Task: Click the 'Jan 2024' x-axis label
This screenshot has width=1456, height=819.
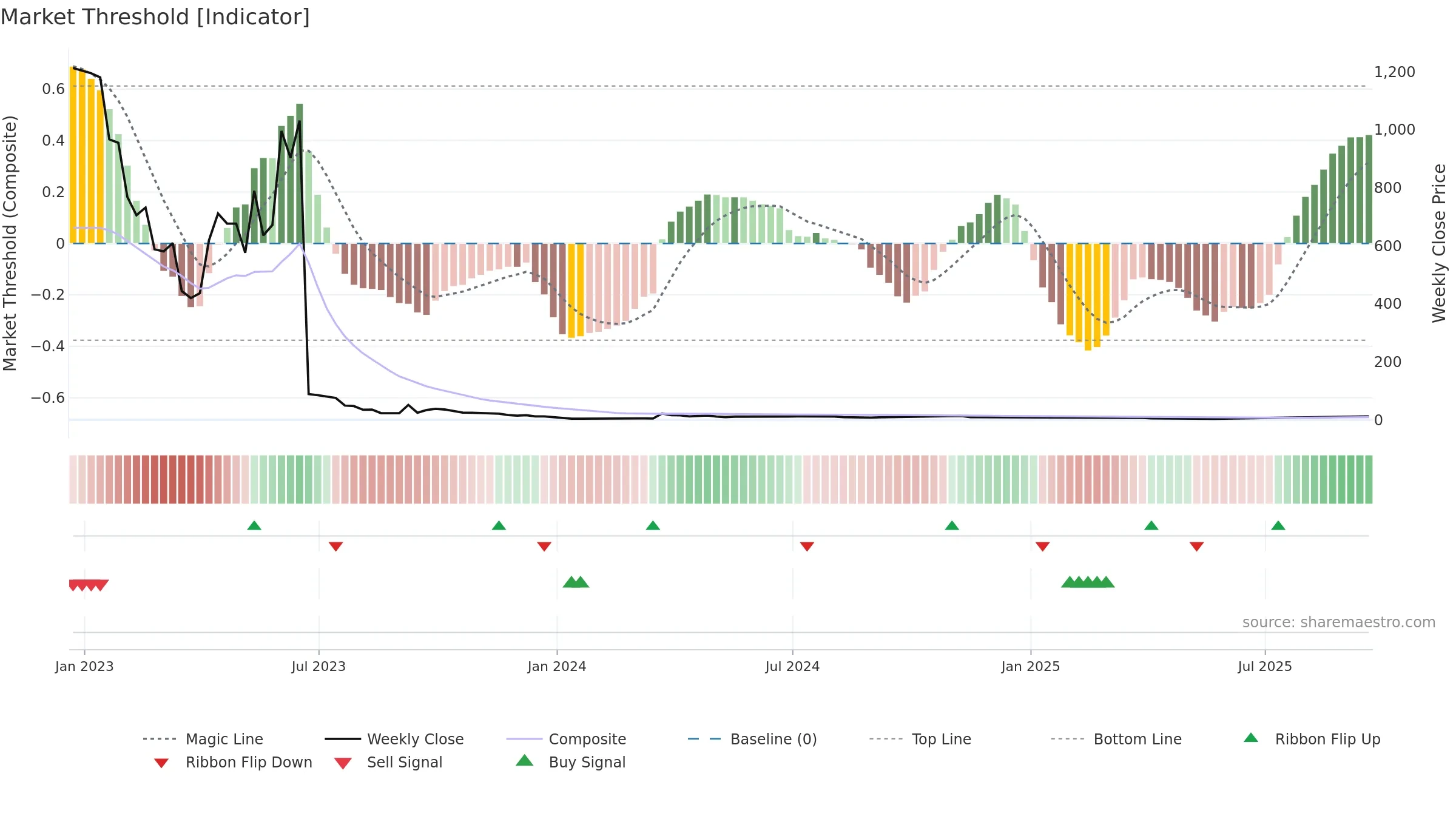Action: click(557, 666)
